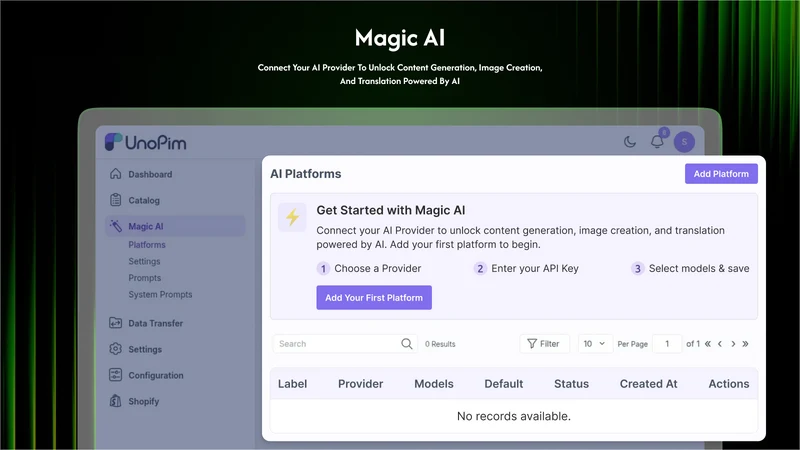This screenshot has height=450, width=800.
Task: Open the Catalog clipboard icon
Action: 116,200
